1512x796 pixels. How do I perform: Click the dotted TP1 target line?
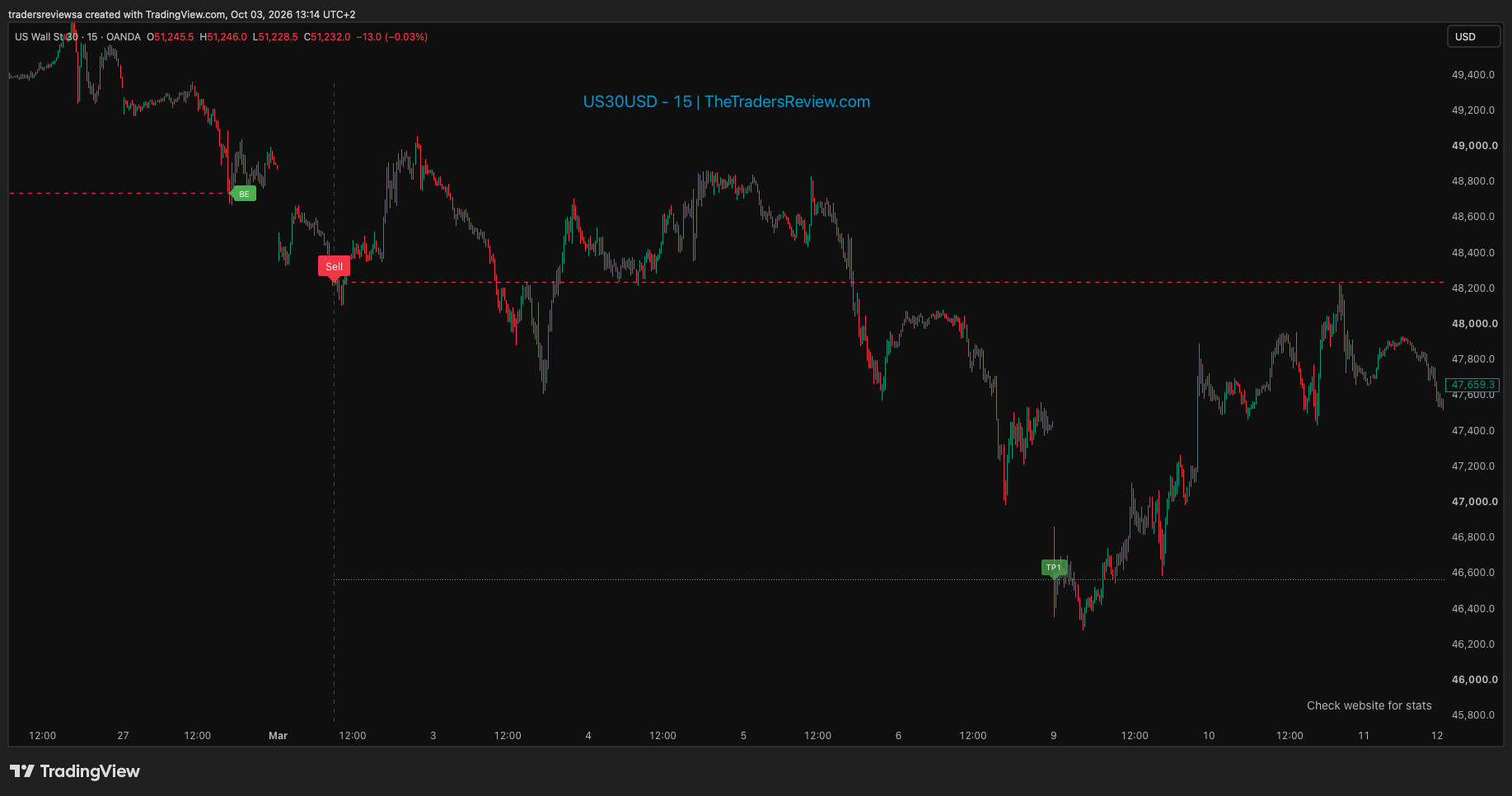click(x=888, y=579)
